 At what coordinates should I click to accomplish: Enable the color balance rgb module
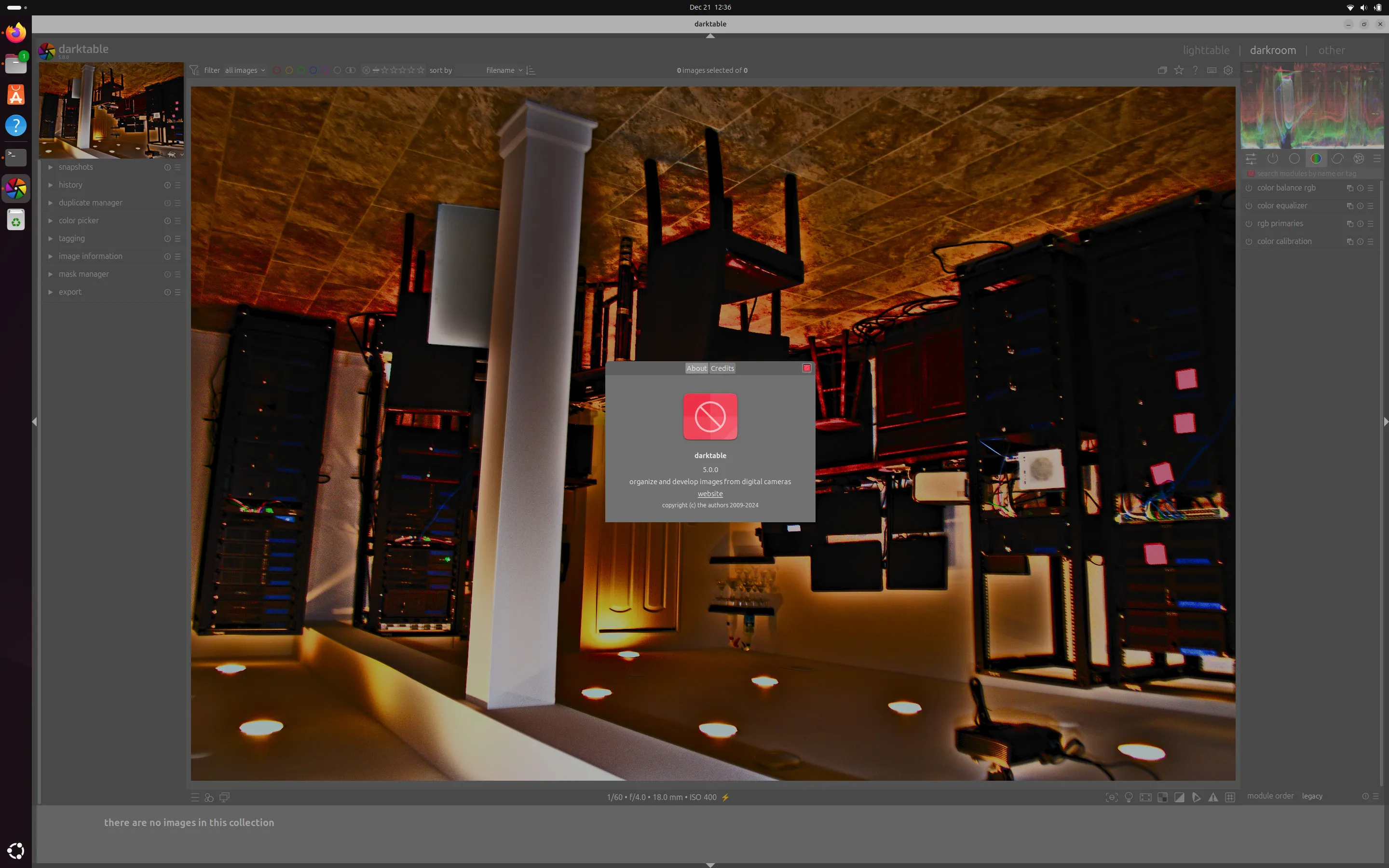1248,188
